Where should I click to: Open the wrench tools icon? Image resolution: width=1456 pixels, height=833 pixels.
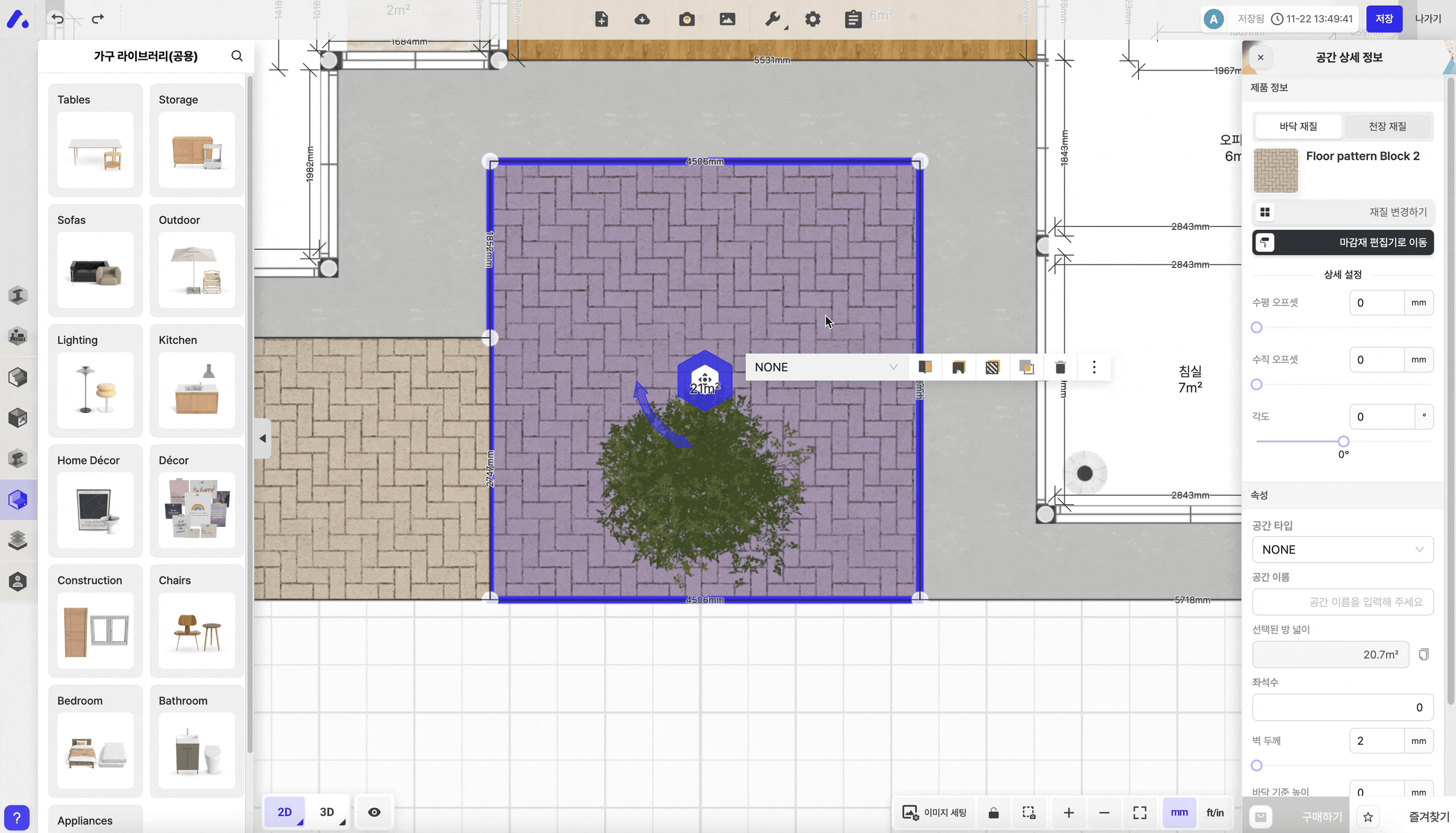(773, 19)
